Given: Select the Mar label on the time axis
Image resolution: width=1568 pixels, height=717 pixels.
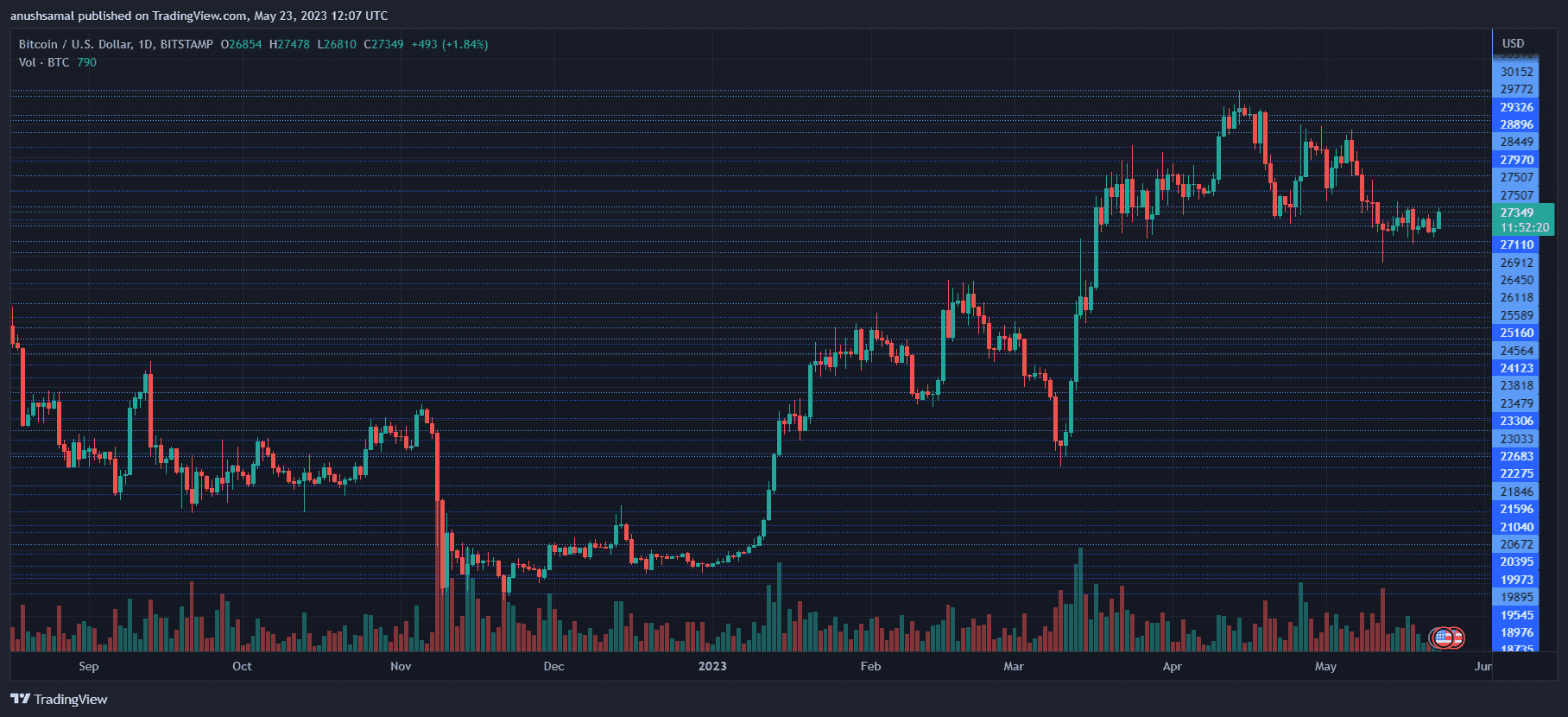Looking at the screenshot, I should tap(1014, 666).
